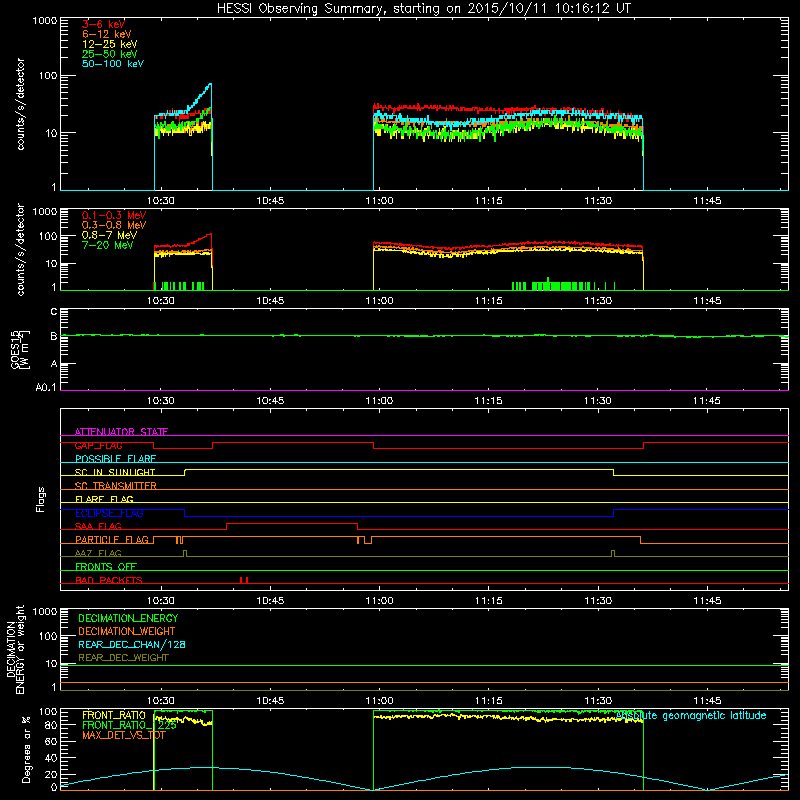Click the Degrees or % axis title
Viewport: 800px width, 800px height.
[x=26, y=749]
